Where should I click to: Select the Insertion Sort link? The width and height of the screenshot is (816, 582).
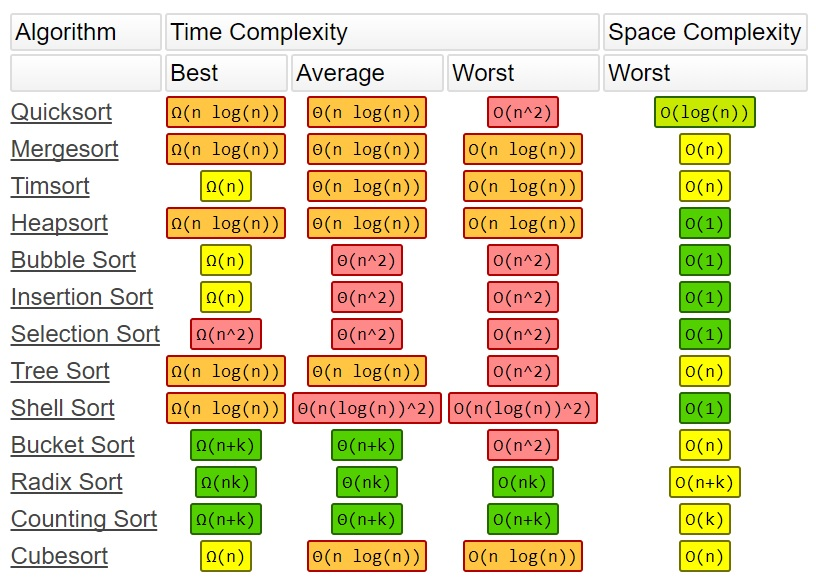[82, 297]
